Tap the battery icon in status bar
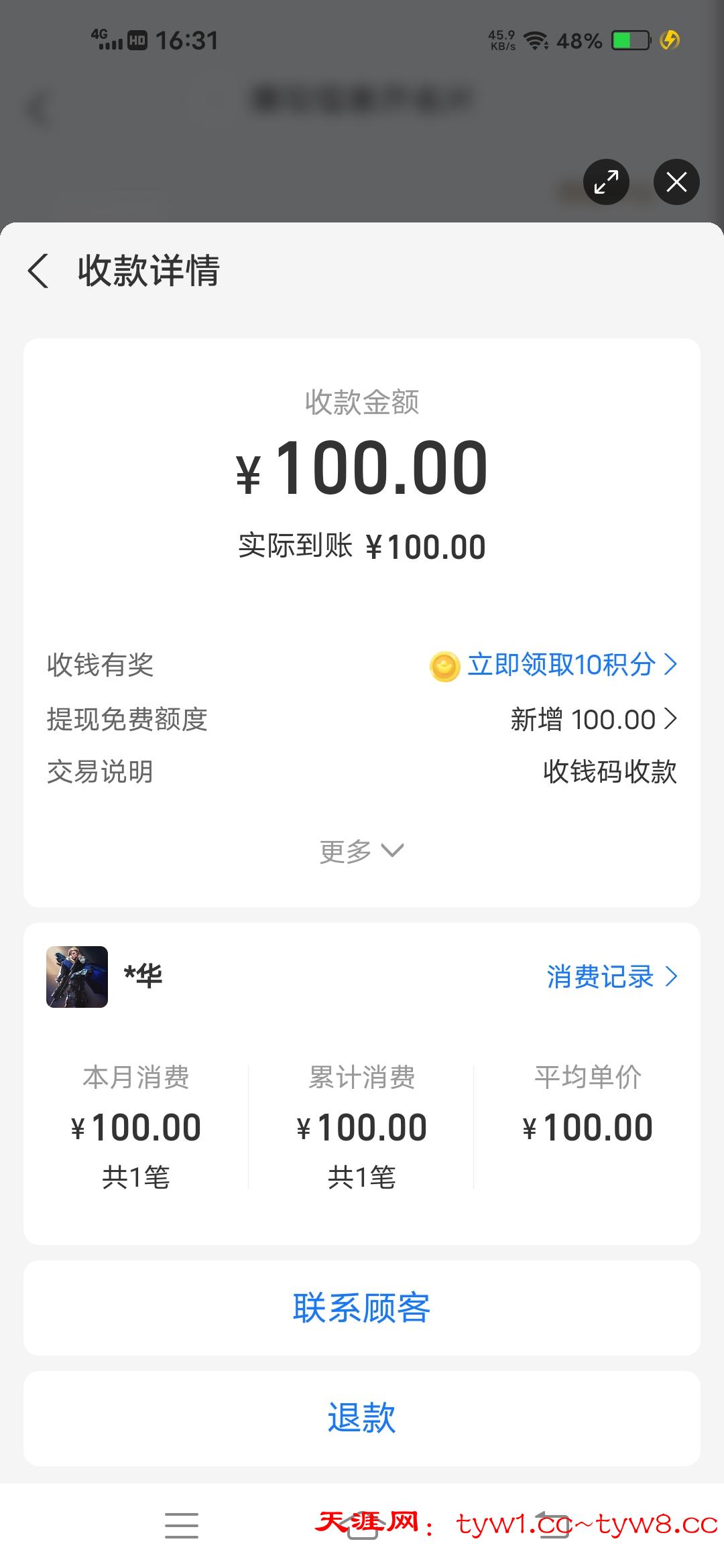This screenshot has height=1568, width=724. [x=631, y=41]
